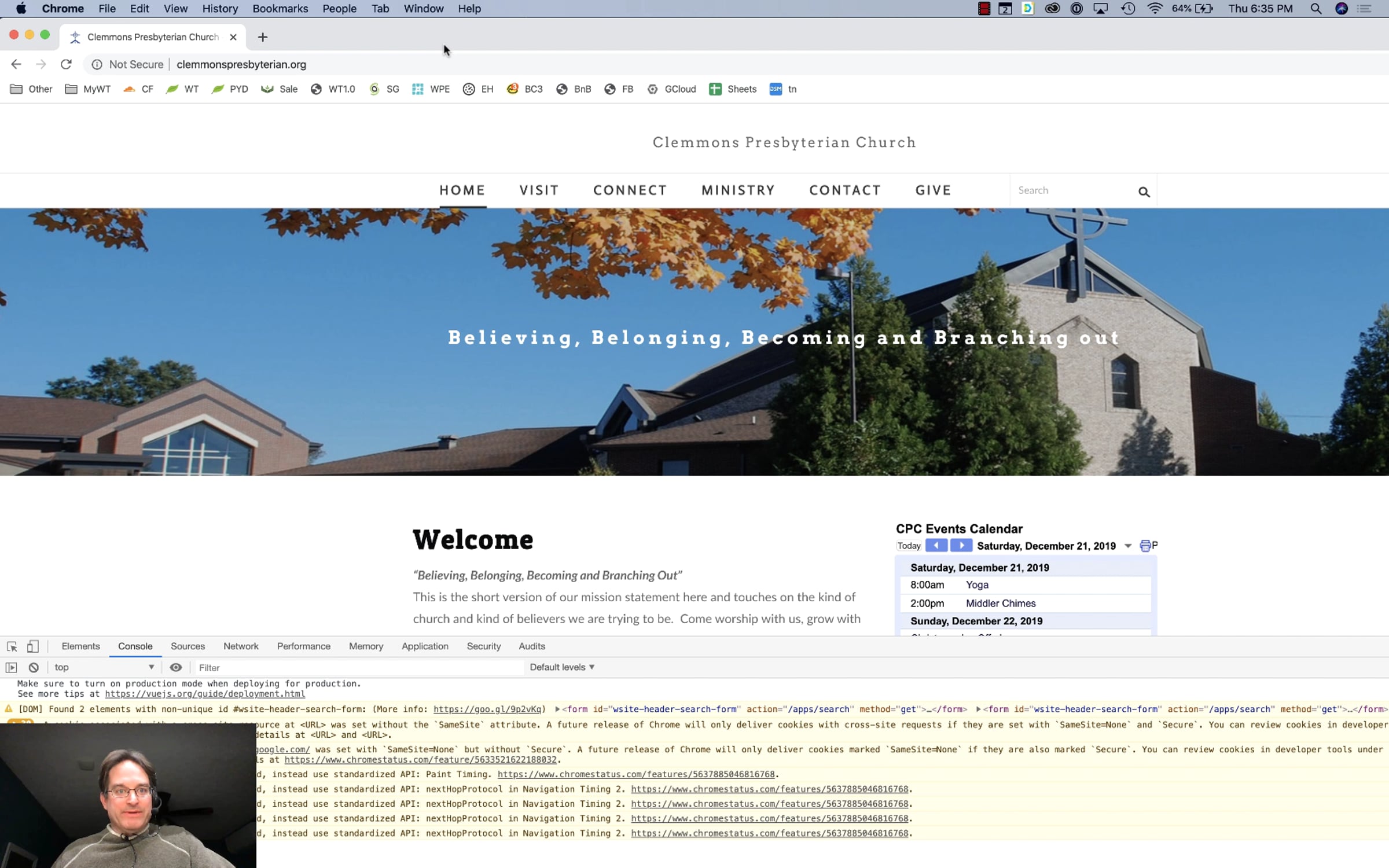Image resolution: width=1389 pixels, height=868 pixels.
Task: Click the inspect element picker icon
Action: (x=12, y=646)
